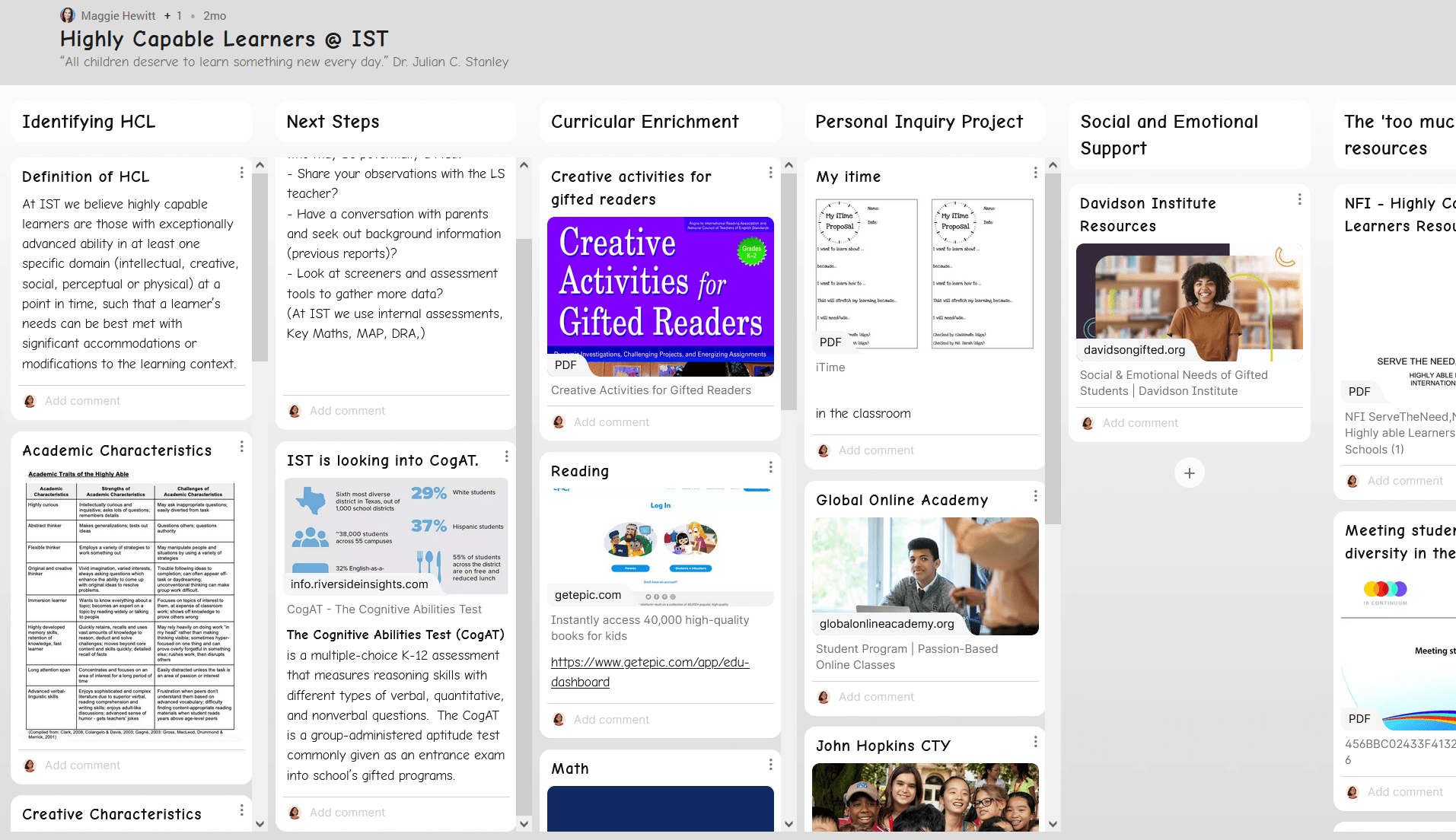The width and height of the screenshot is (1456, 840).
Task: Open menu for Creative activities for gifted readers post
Action: pyautogui.click(x=771, y=173)
